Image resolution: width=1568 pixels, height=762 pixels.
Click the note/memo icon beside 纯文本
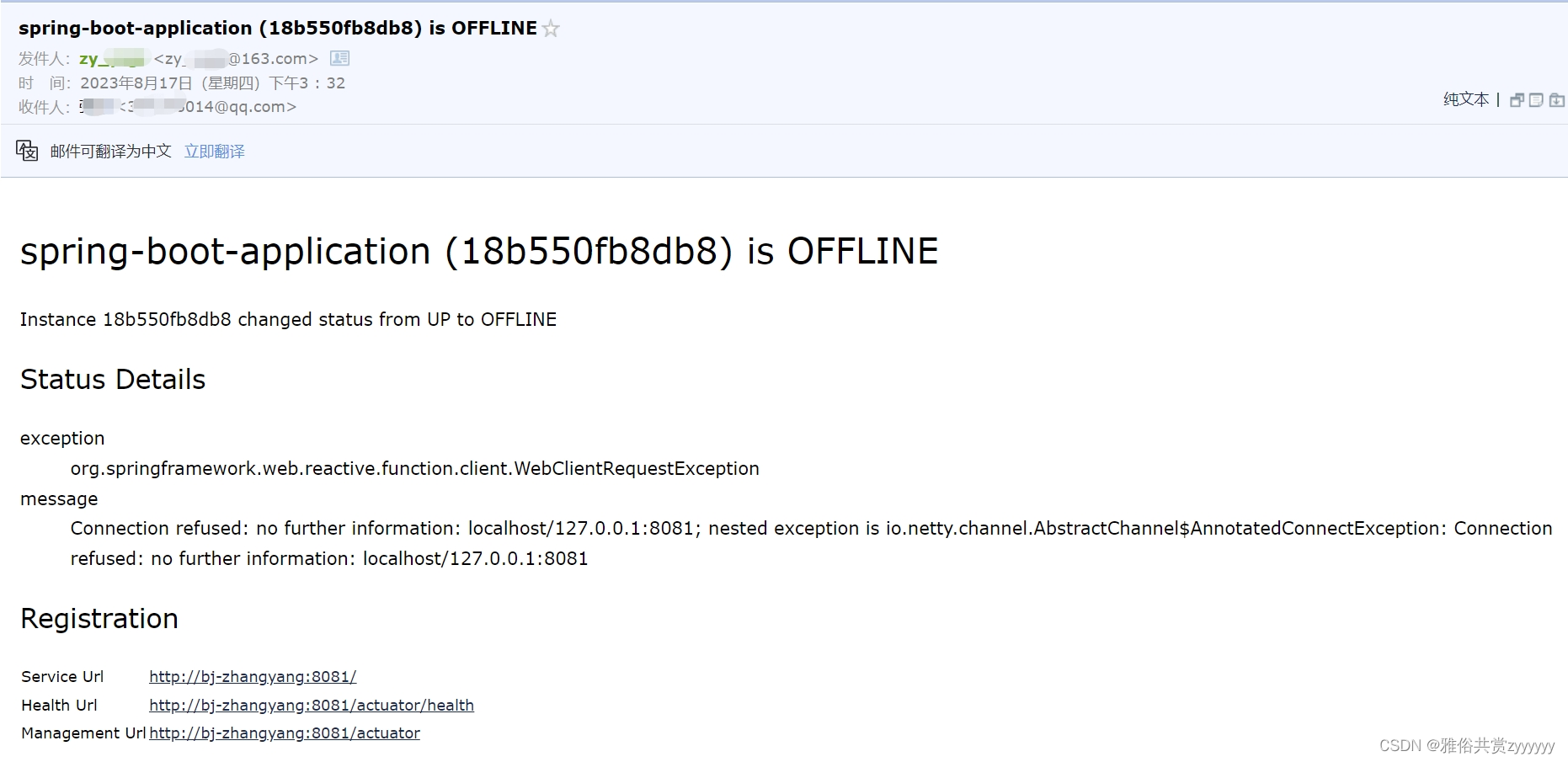[1536, 100]
